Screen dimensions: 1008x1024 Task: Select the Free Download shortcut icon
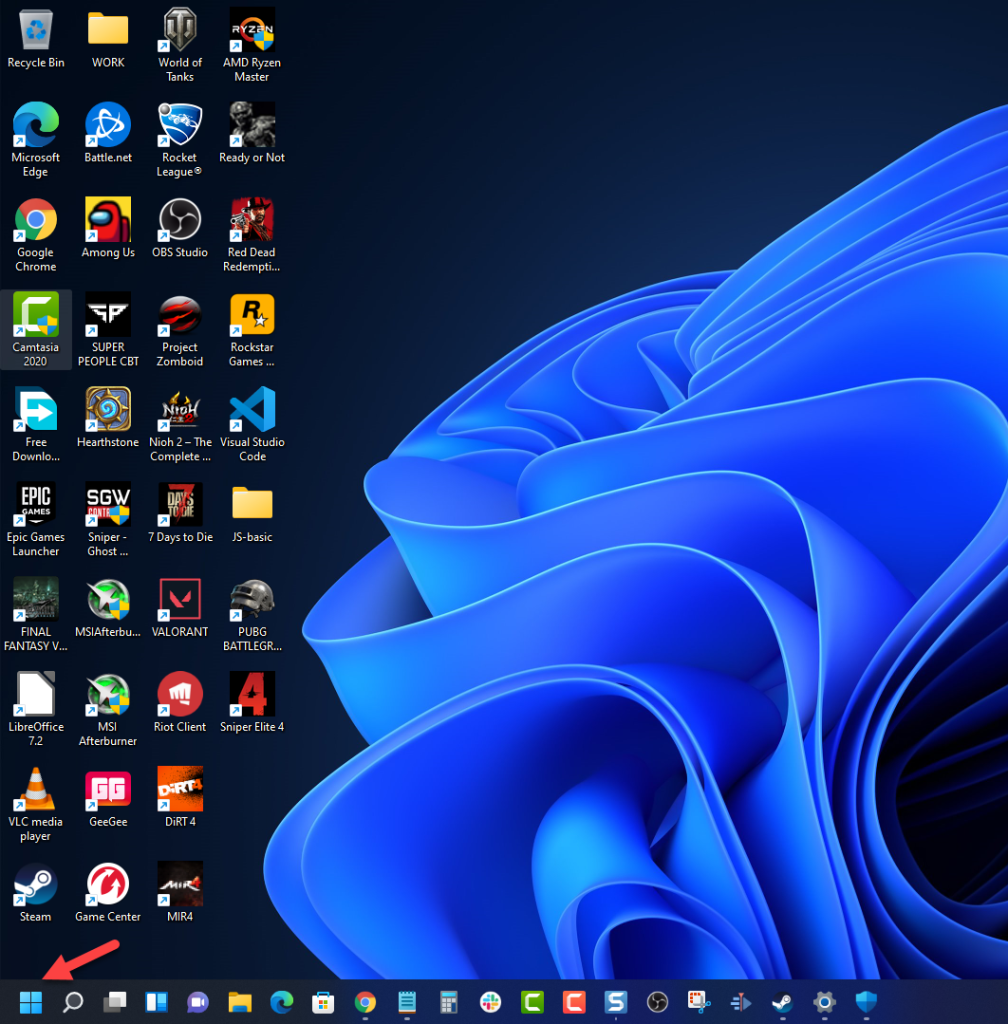(x=36, y=424)
